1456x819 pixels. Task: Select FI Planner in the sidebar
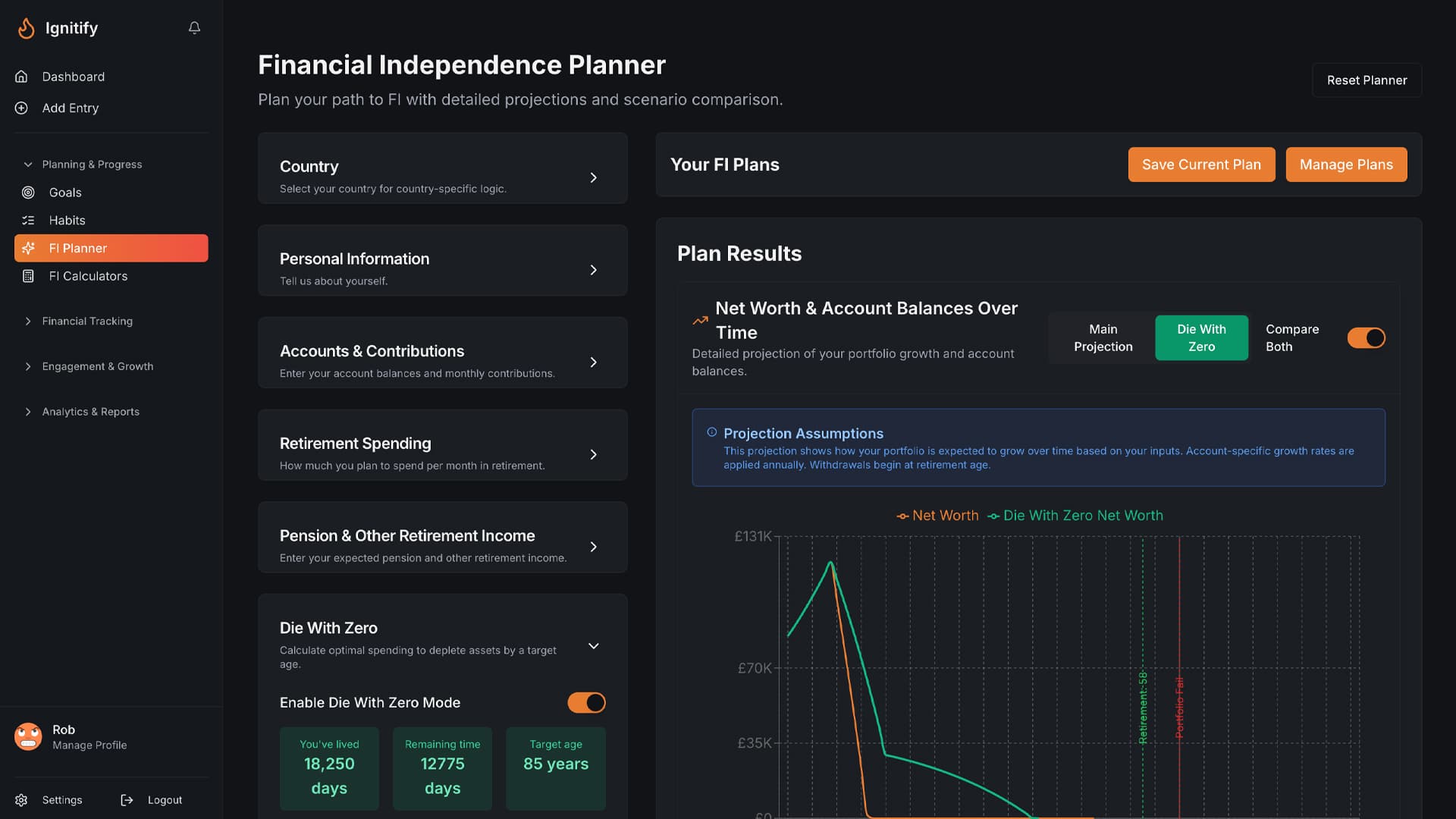pos(111,248)
